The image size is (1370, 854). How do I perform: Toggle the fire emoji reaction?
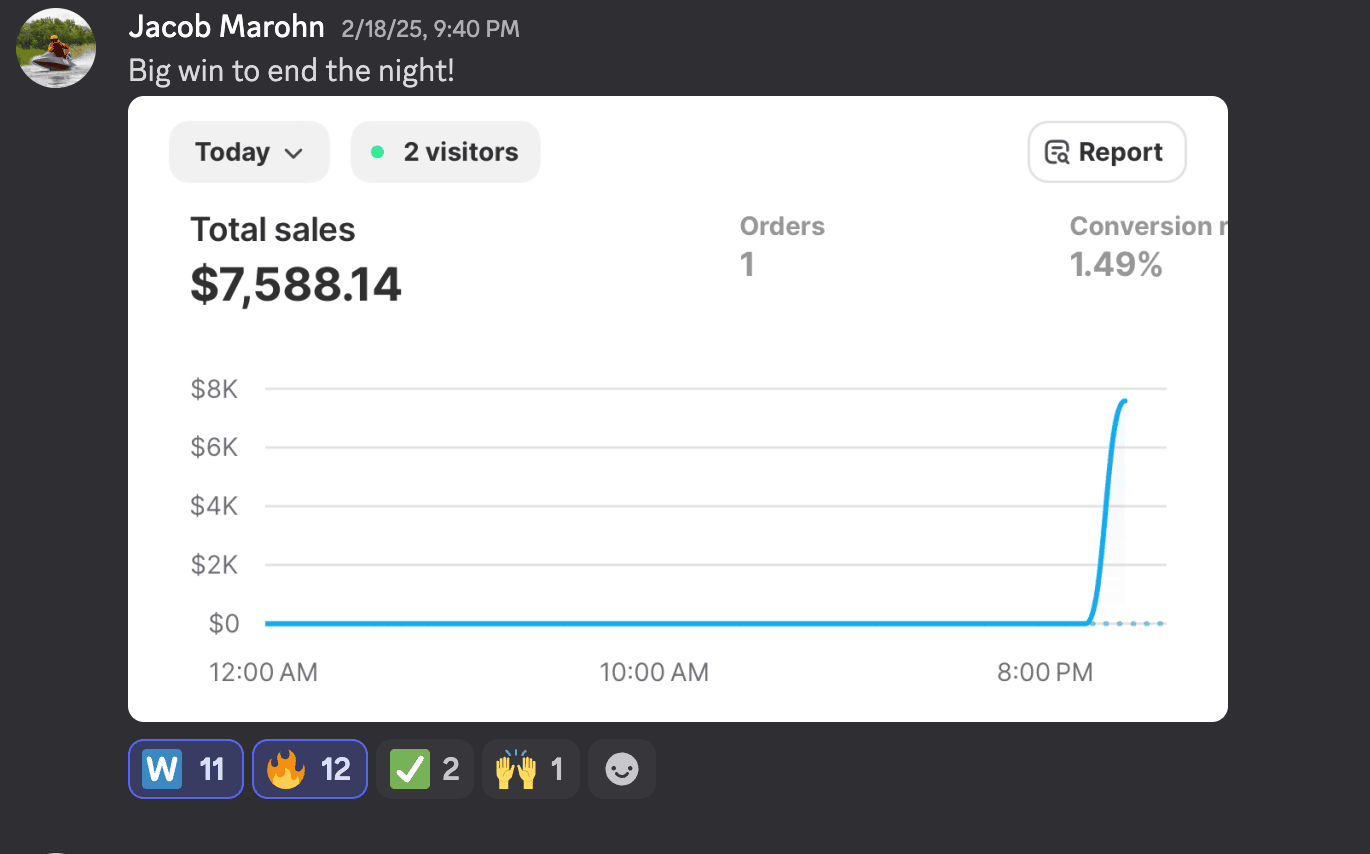(x=309, y=769)
